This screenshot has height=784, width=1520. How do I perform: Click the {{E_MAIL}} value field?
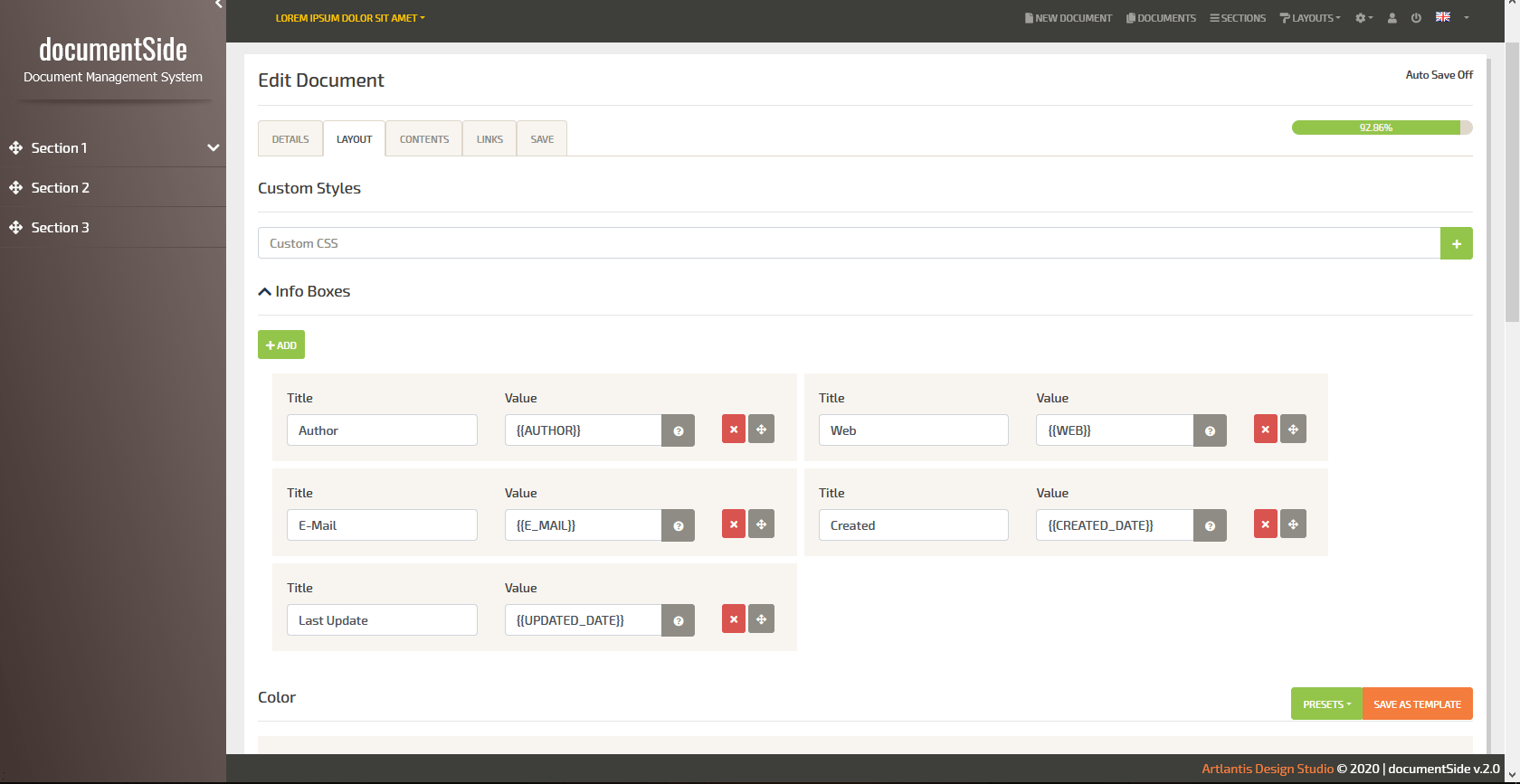click(x=583, y=524)
